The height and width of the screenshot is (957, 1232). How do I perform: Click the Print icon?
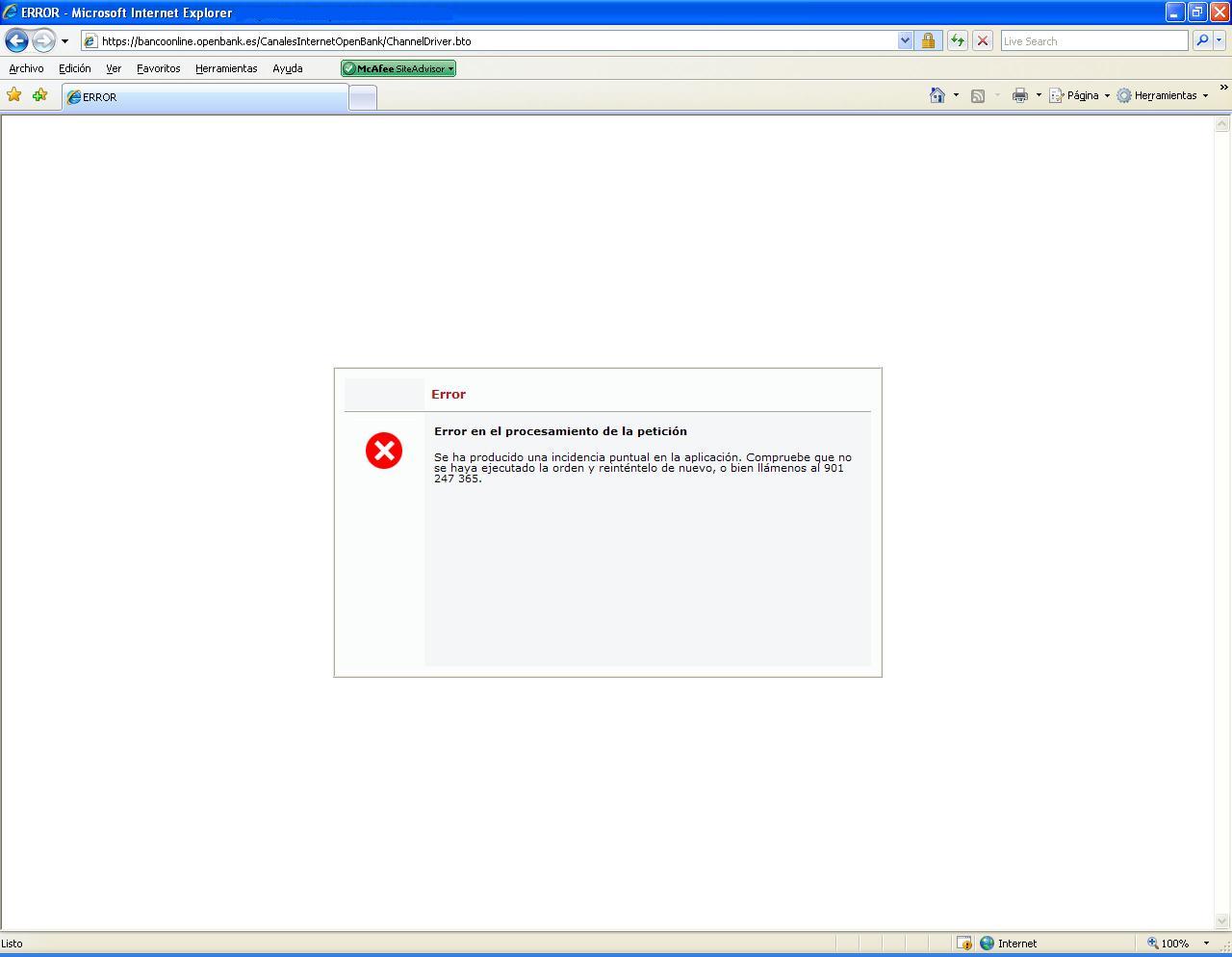pyautogui.click(x=1019, y=95)
